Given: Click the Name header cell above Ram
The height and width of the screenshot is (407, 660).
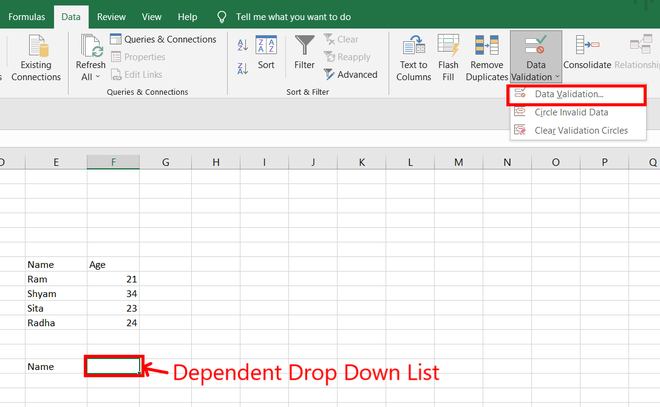Looking at the screenshot, I should [x=56, y=265].
